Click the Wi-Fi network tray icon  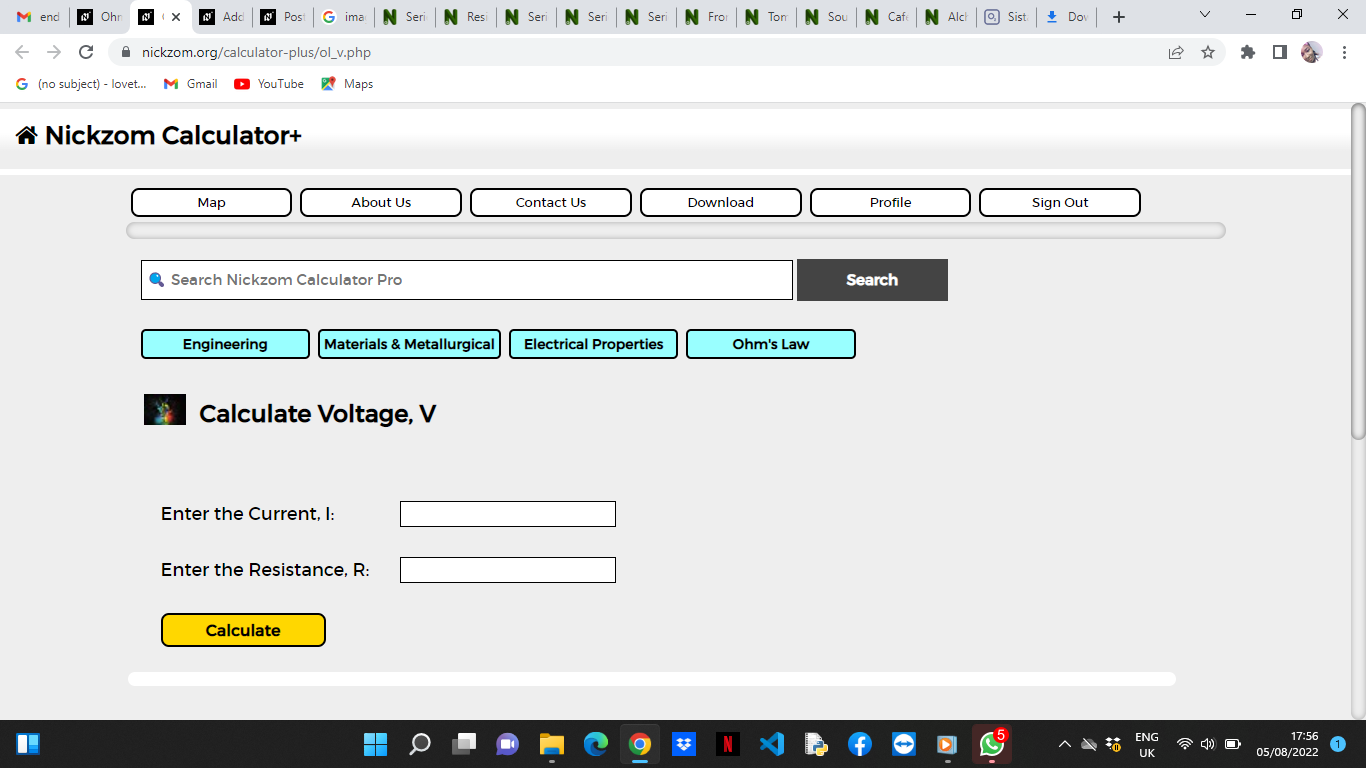click(x=1185, y=744)
